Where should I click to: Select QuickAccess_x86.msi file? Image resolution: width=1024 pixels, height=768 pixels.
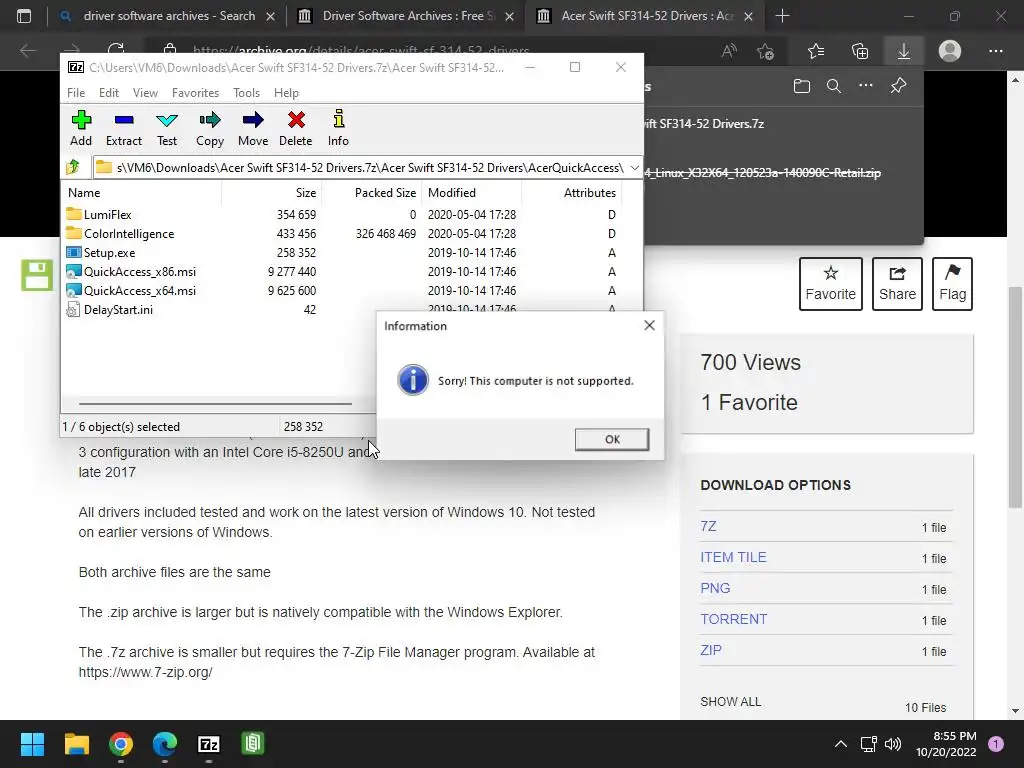131,271
